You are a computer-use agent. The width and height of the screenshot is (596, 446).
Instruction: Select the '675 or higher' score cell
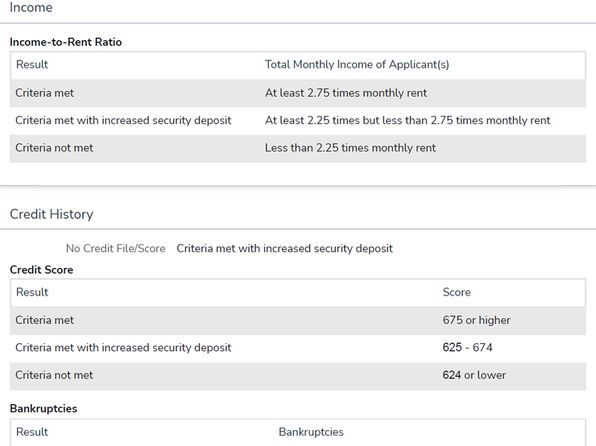click(x=476, y=320)
